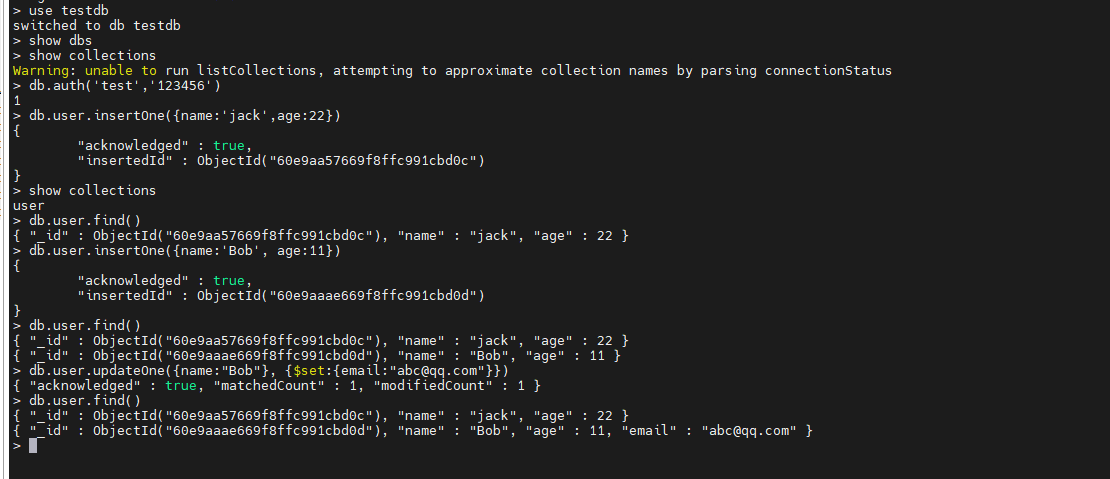Click the insertOne command for 'jack'
Screen dimensions: 1110x479
[x=185, y=115]
